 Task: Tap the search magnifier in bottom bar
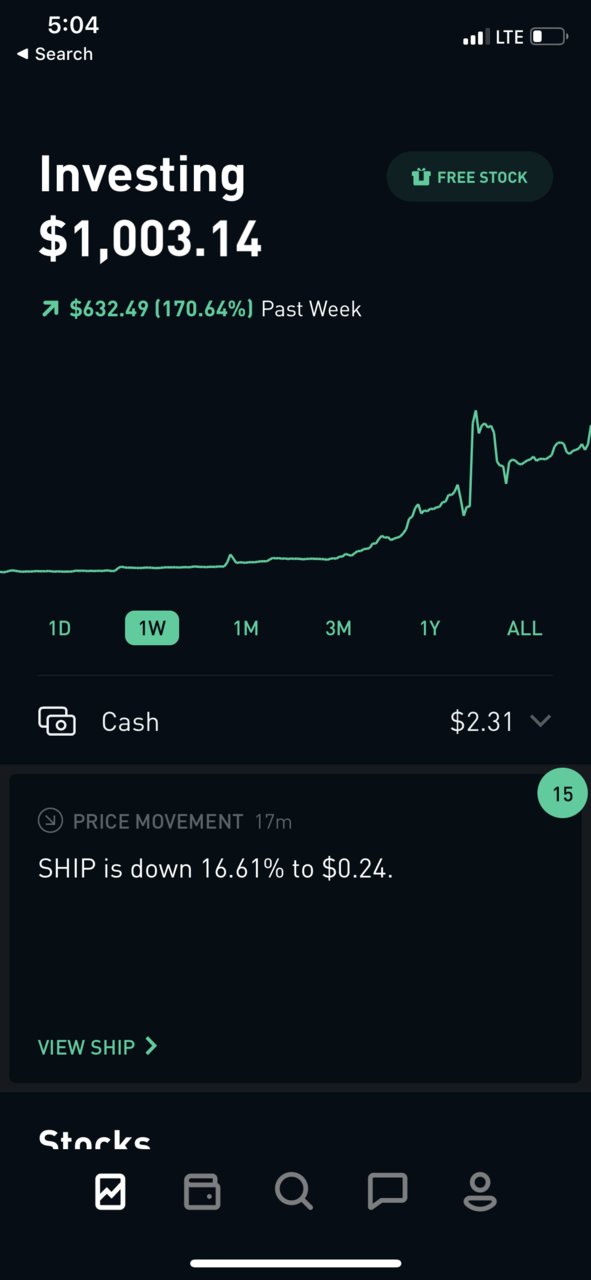click(294, 1191)
